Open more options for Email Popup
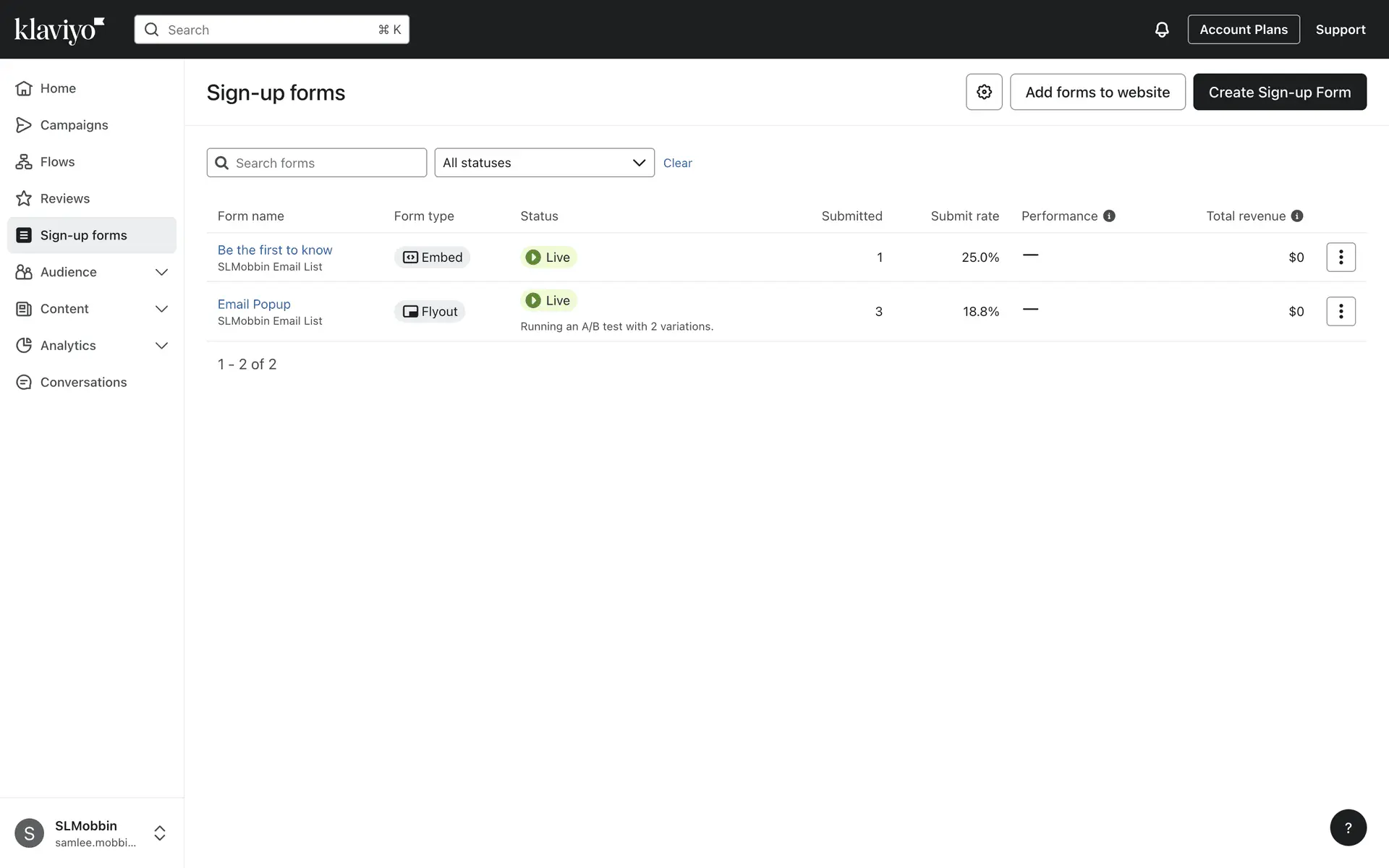 click(1341, 311)
